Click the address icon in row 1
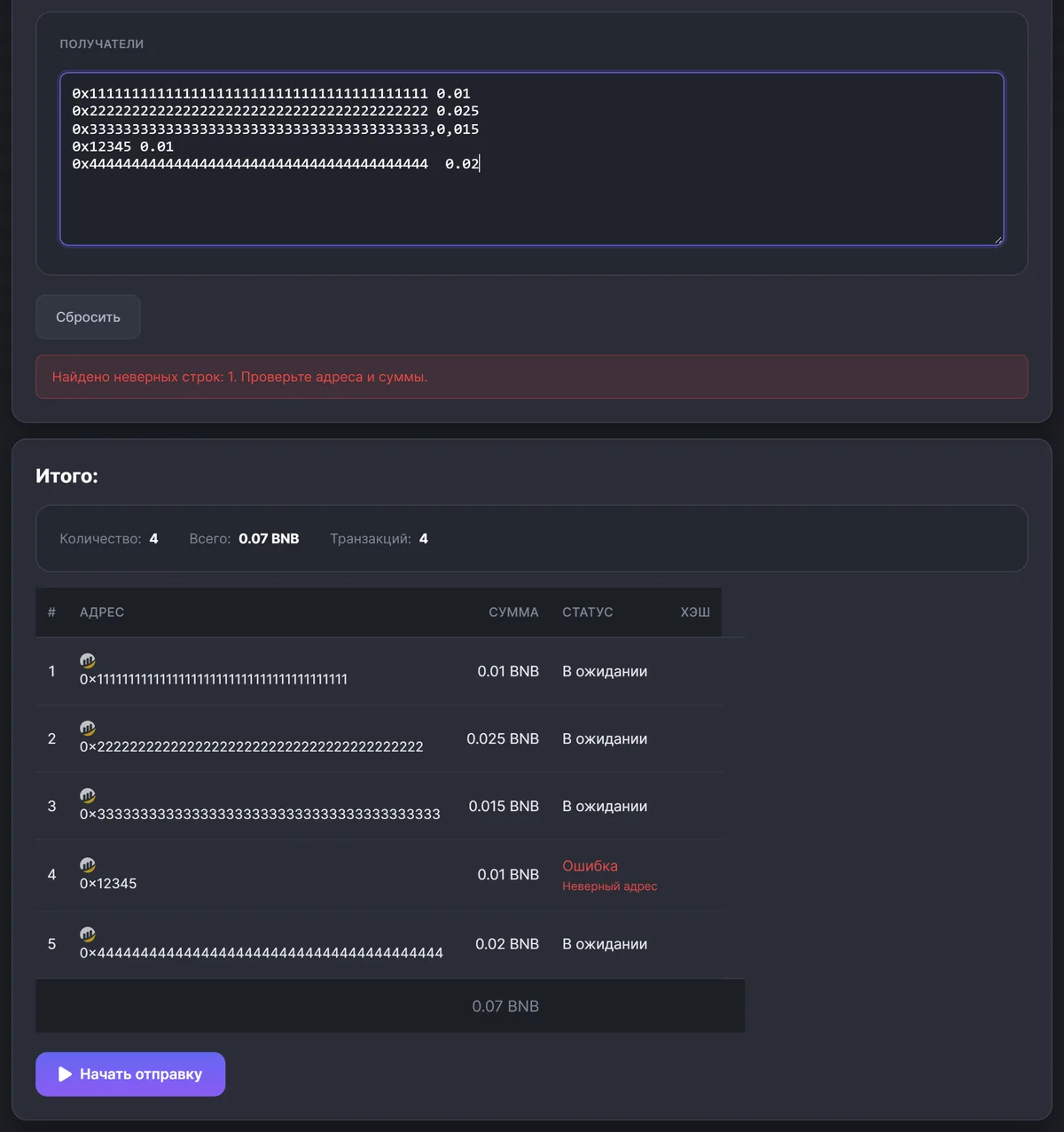Viewport: 1064px width, 1132px height. [88, 660]
